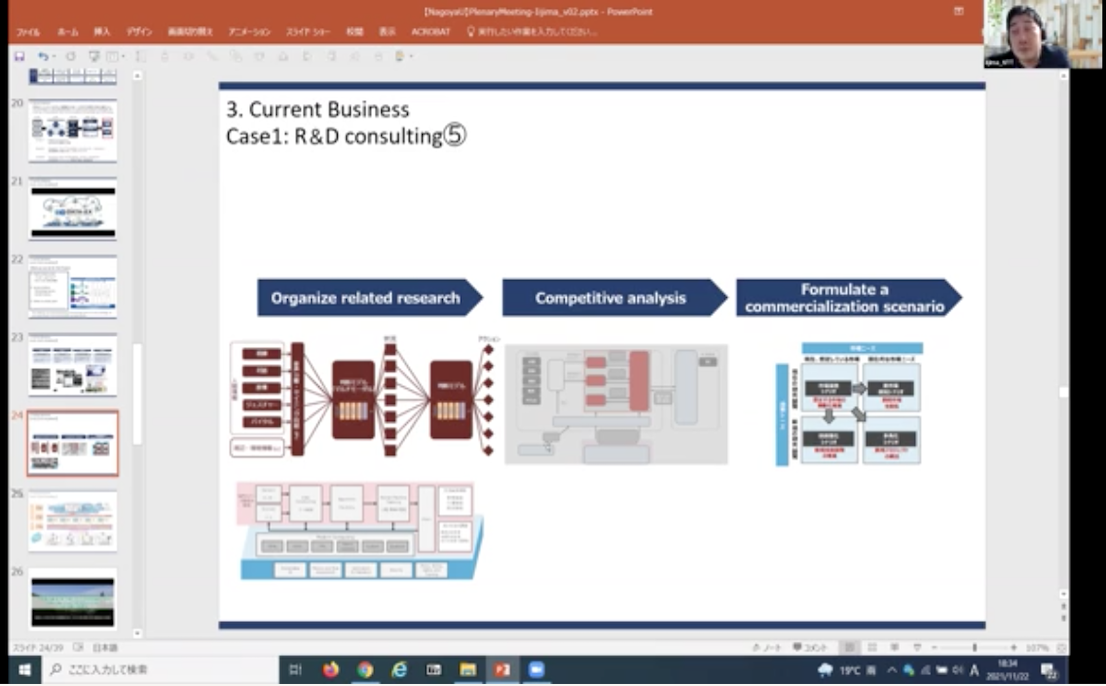Toggle the Notes (ノート) pane
This screenshot has width=1106, height=686.
(771, 648)
